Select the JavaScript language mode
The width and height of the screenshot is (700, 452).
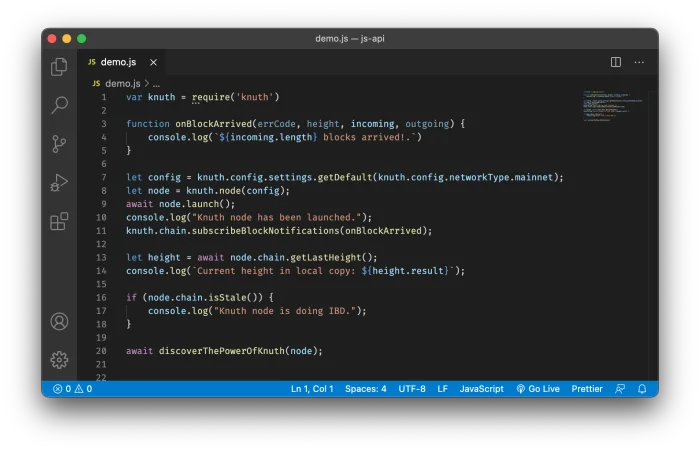point(482,389)
